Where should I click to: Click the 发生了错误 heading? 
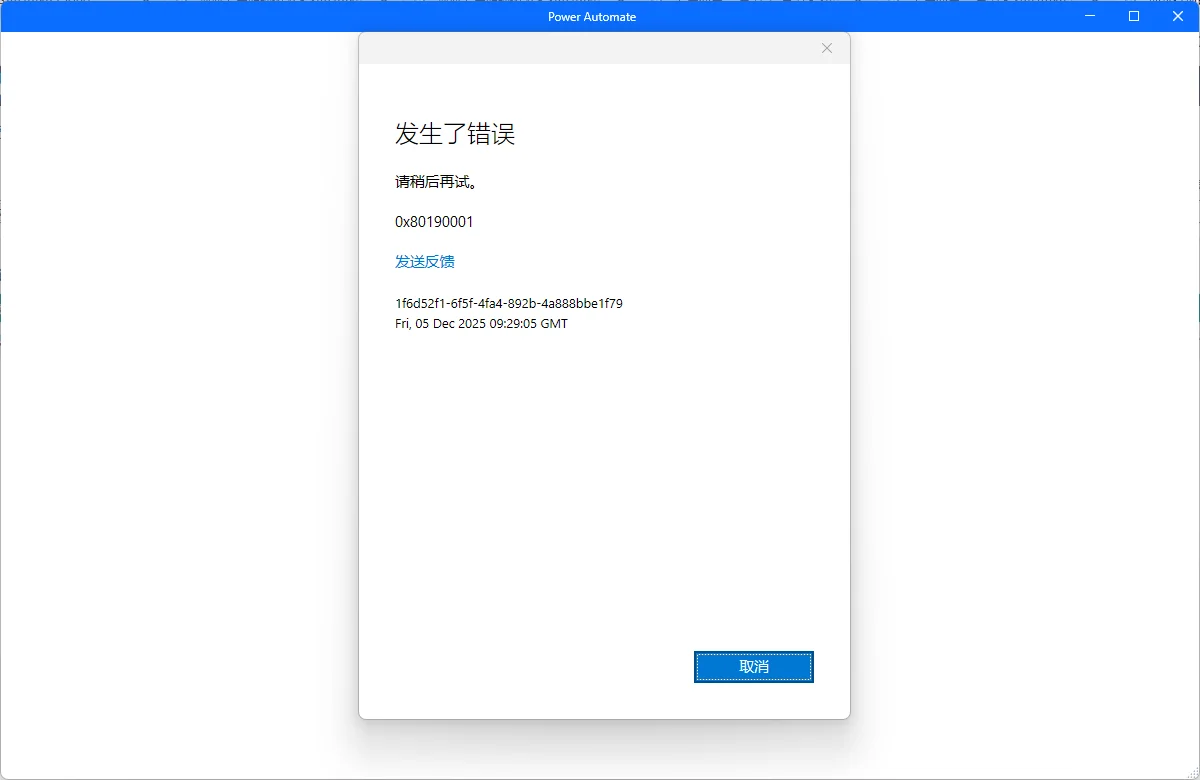pos(455,134)
